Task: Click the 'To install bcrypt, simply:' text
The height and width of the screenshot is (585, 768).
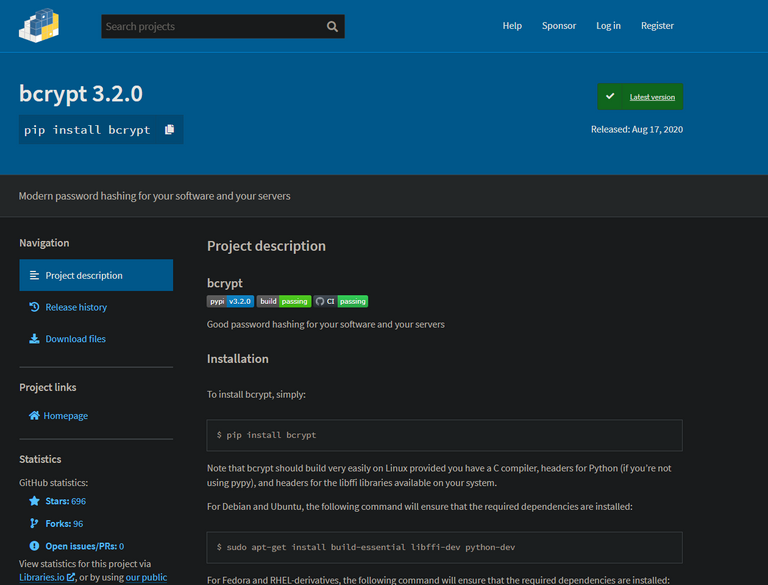Action: (256, 394)
